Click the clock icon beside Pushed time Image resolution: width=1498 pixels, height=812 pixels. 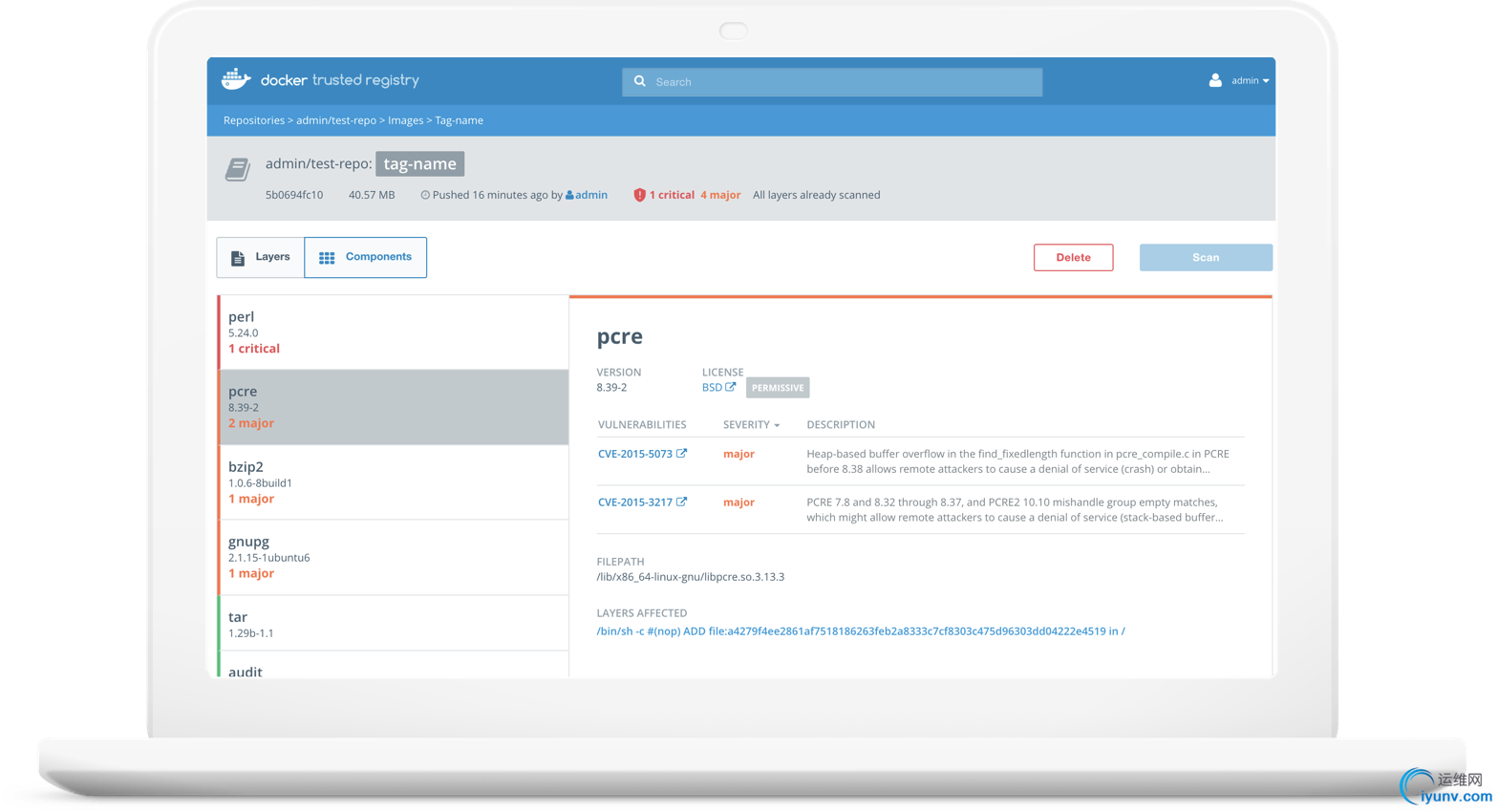tap(425, 195)
